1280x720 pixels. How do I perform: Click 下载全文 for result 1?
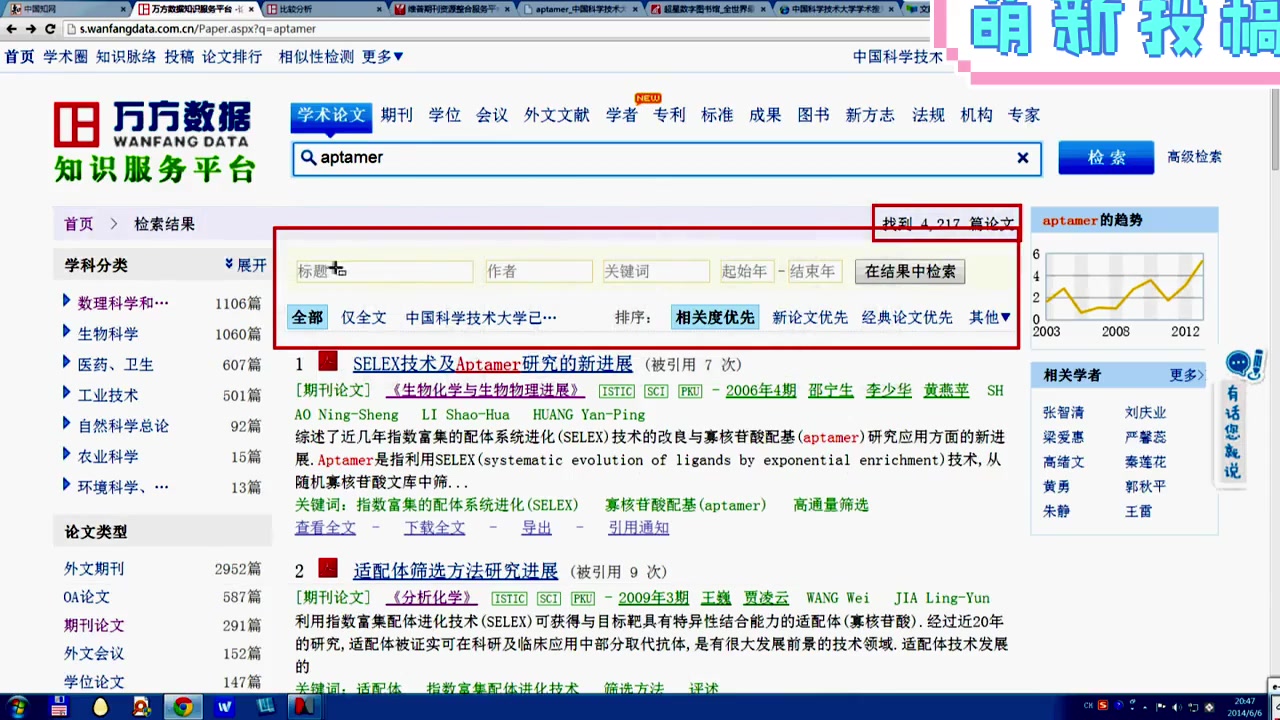pyautogui.click(x=435, y=528)
